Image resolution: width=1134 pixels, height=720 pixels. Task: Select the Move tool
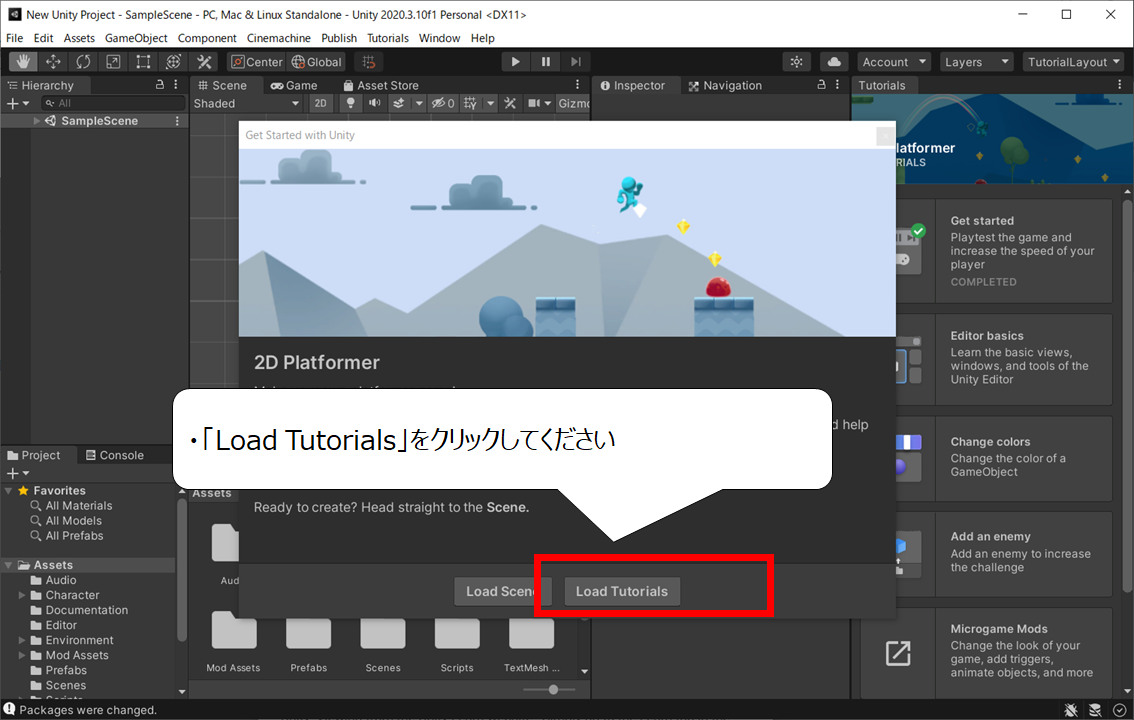click(53, 62)
